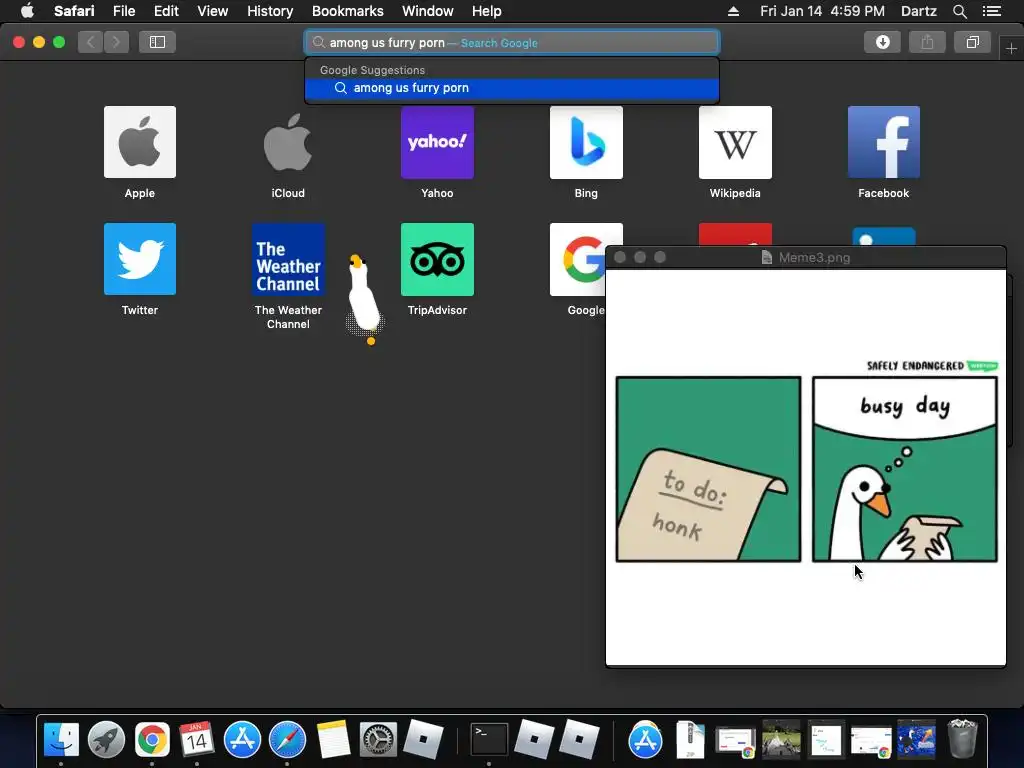Open the Trash in the Dock
The height and width of the screenshot is (768, 1024).
point(962,739)
